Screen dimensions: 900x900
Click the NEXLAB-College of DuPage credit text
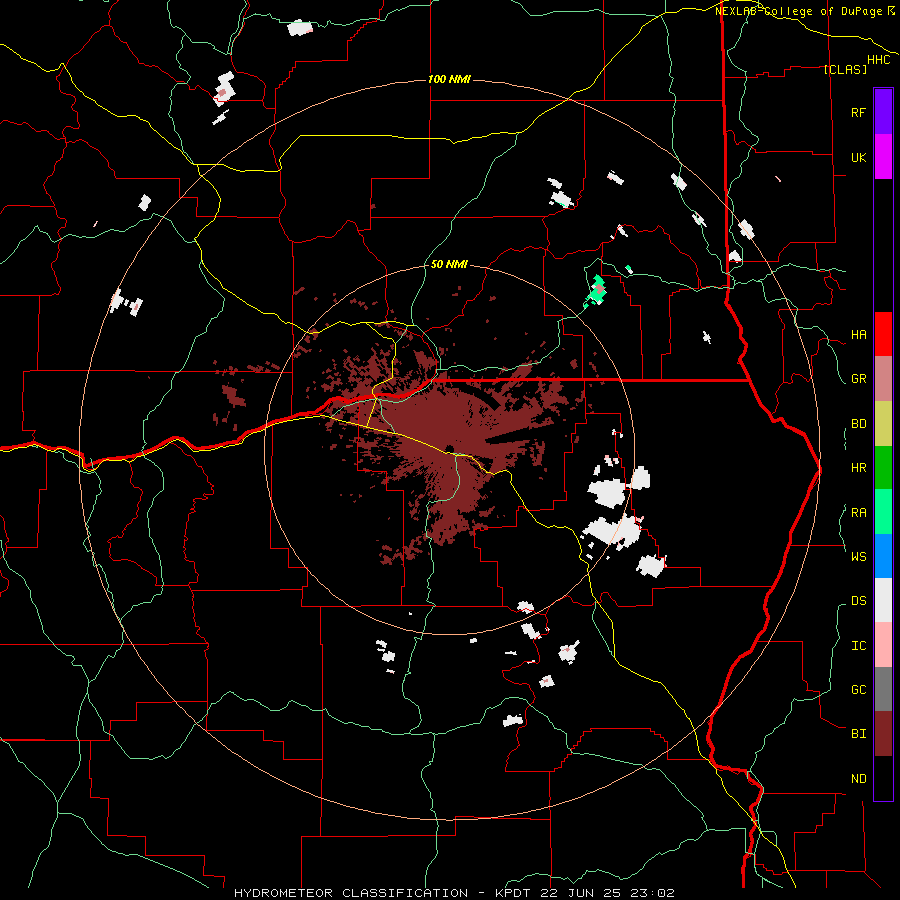(800, 11)
